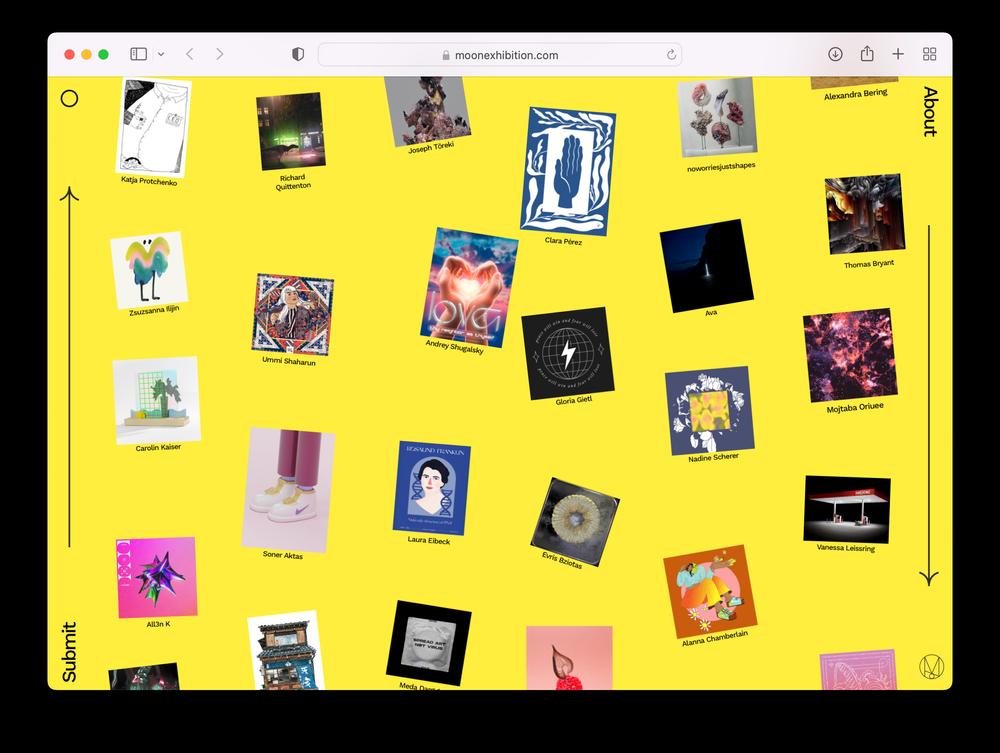Toggle the Safari sidebar button

coord(138,54)
